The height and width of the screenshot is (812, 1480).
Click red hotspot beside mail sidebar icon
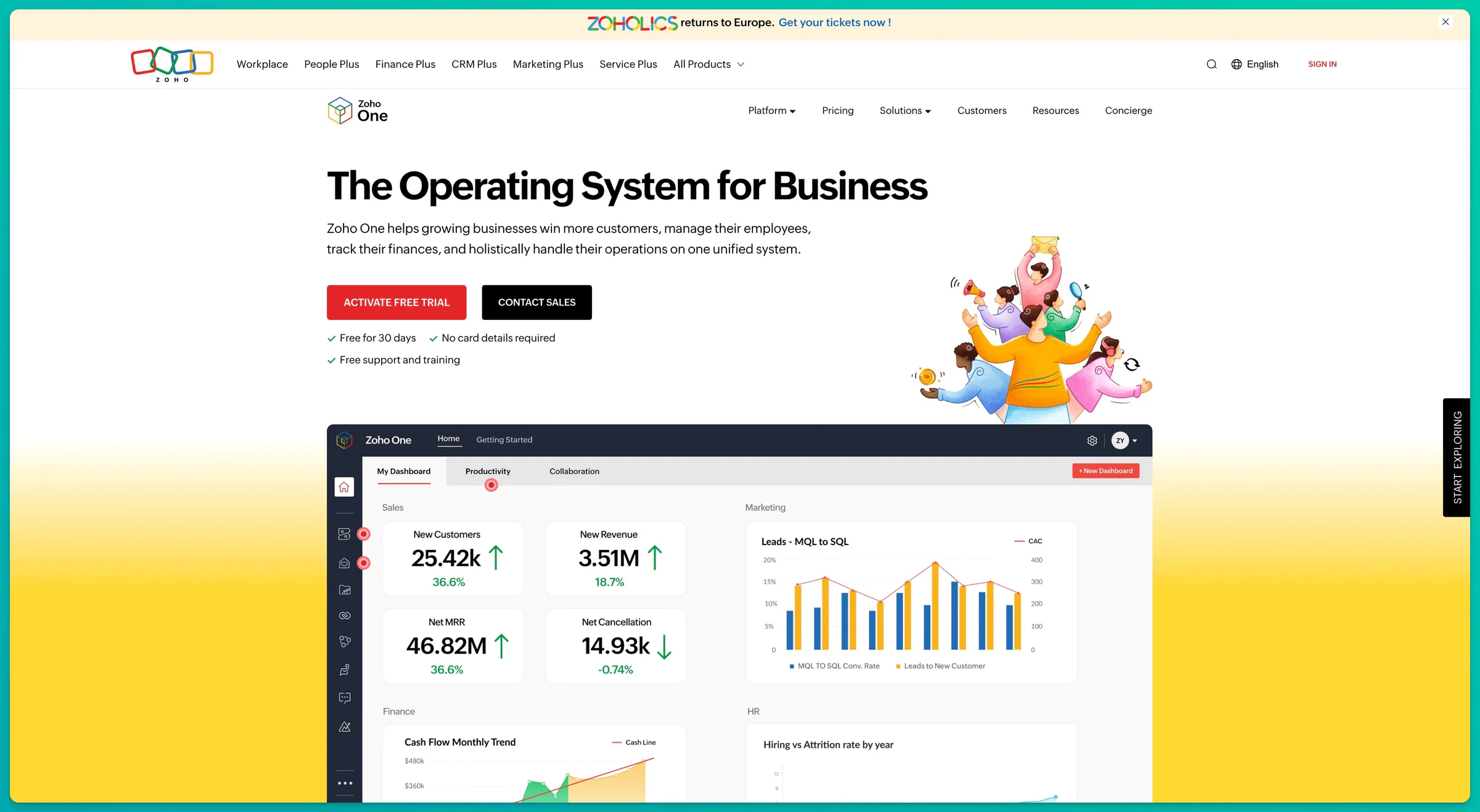tap(364, 563)
